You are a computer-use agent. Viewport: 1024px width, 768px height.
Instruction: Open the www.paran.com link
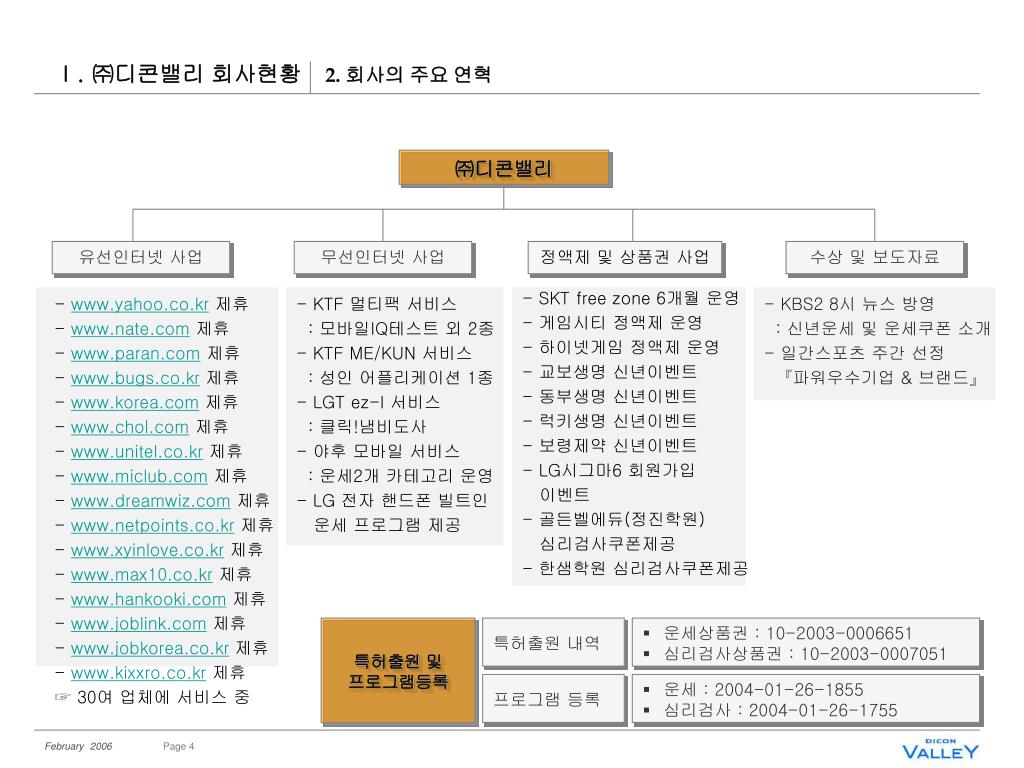[135, 354]
